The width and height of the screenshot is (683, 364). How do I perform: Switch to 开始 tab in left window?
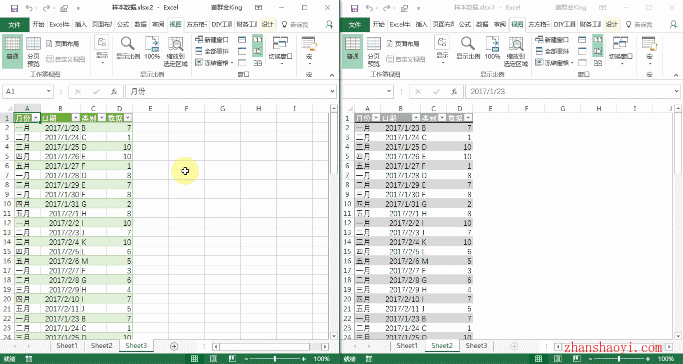(x=38, y=24)
